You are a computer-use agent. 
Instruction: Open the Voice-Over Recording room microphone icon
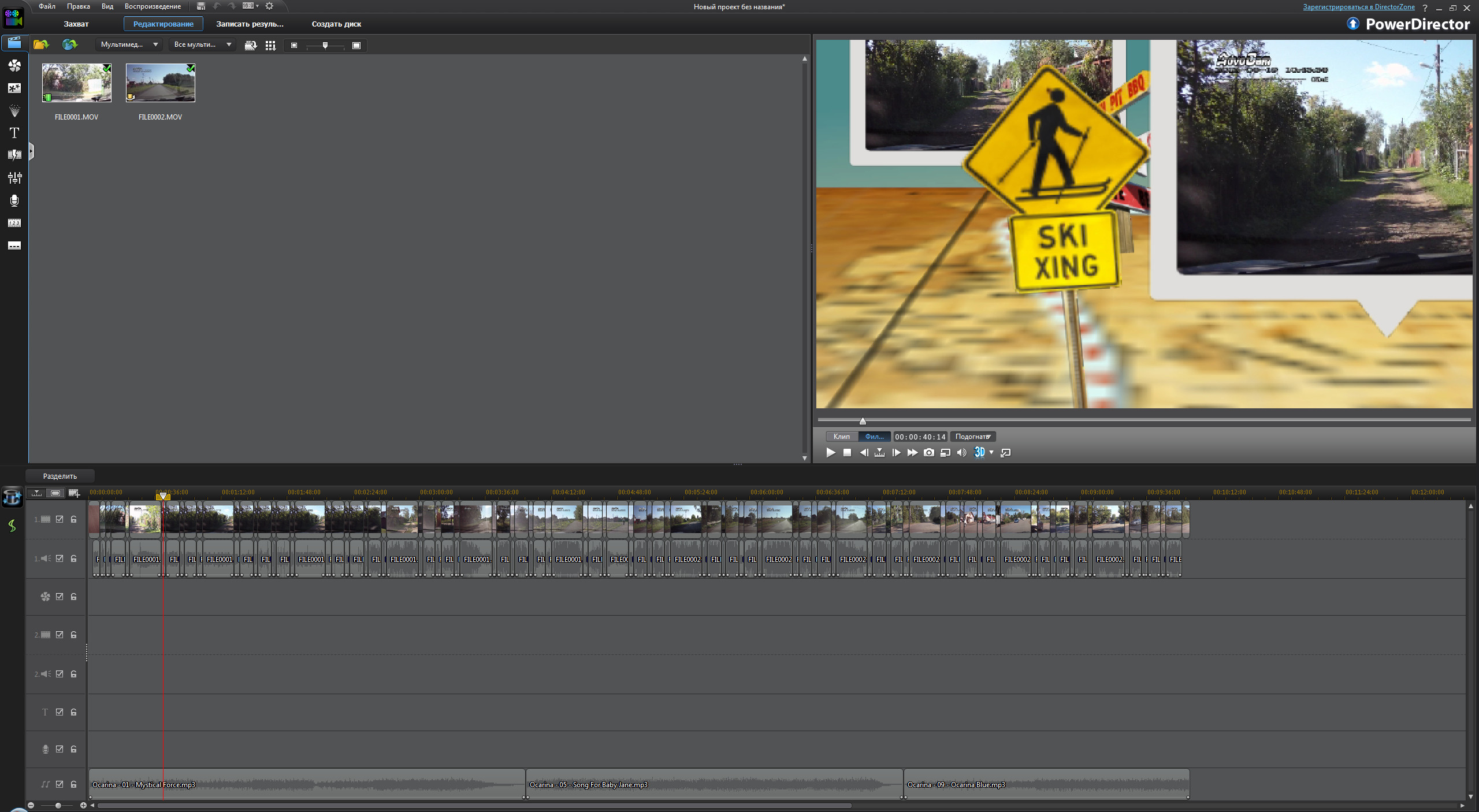(x=14, y=200)
